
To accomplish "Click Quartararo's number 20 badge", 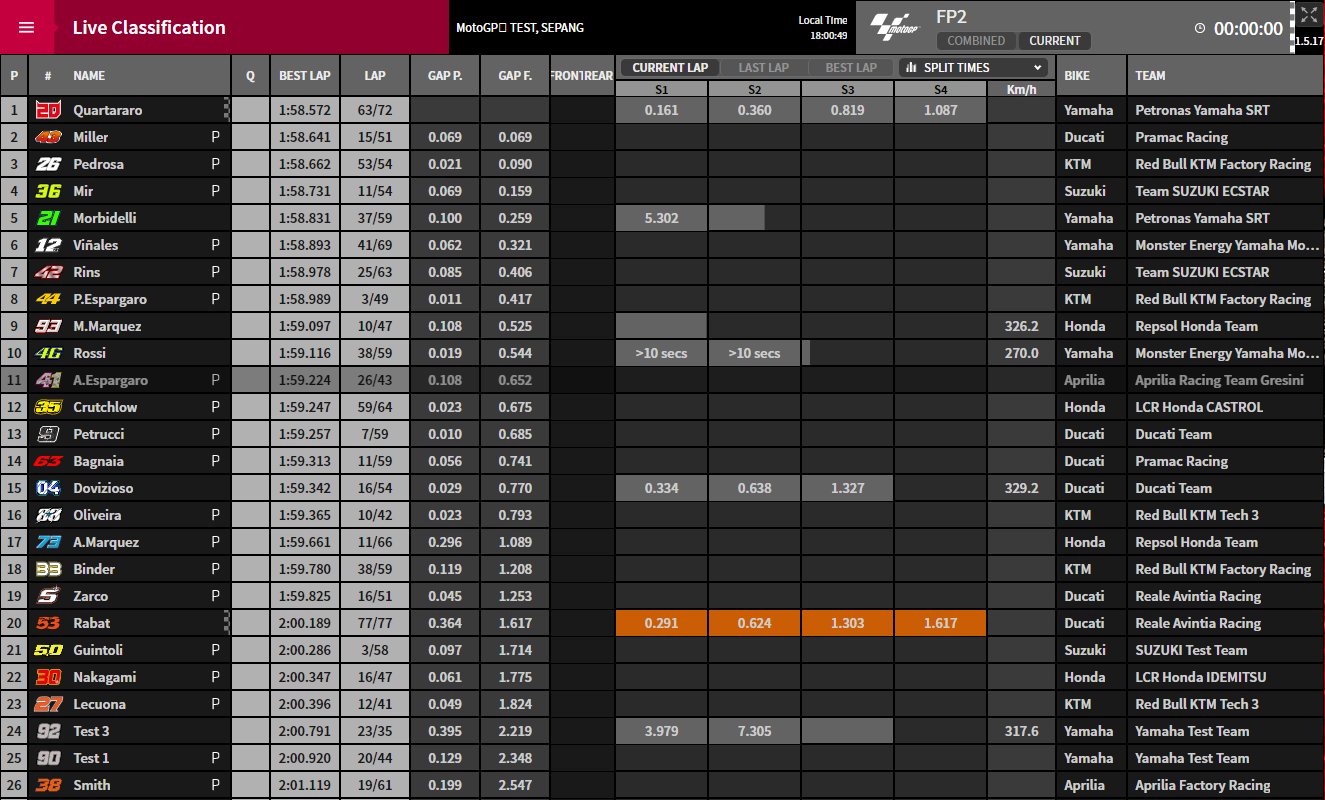I will [48, 110].
